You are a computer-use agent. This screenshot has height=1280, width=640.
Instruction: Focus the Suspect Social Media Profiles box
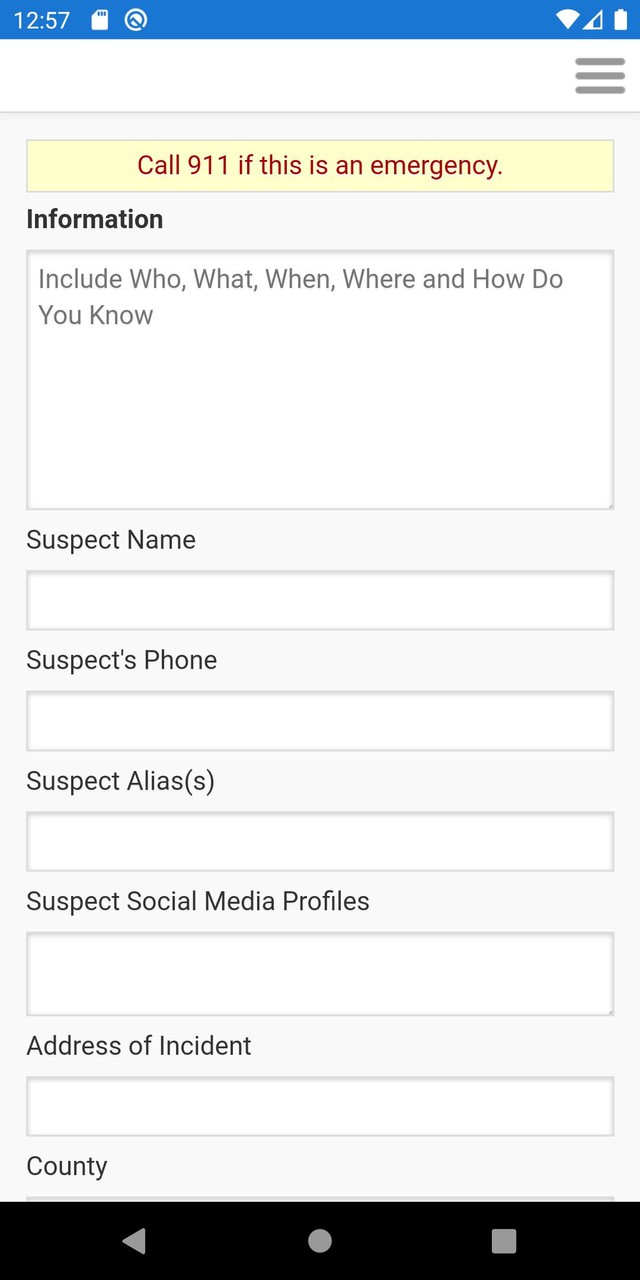click(x=320, y=974)
